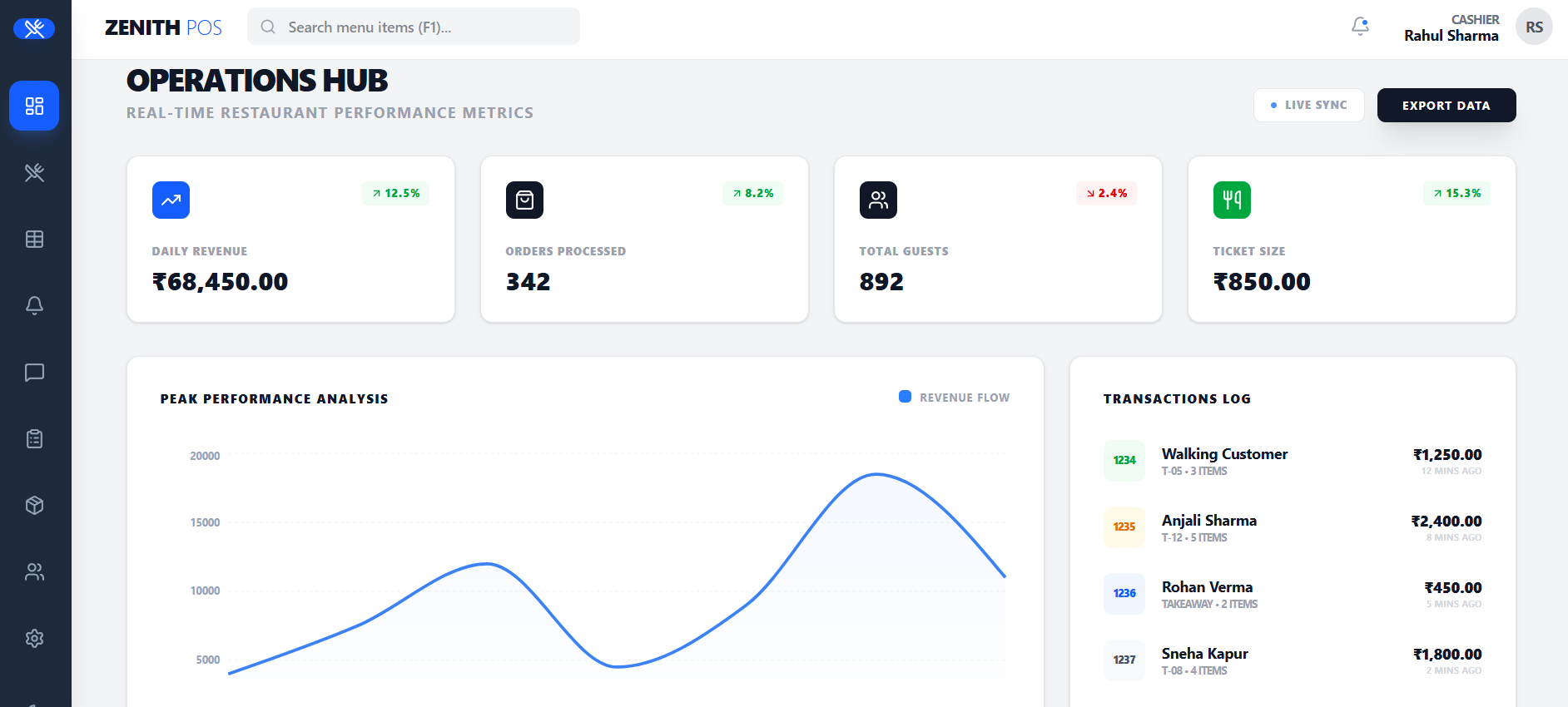1568x707 pixels.
Task: Click the Total Guests people icon
Action: pyautogui.click(x=878, y=200)
